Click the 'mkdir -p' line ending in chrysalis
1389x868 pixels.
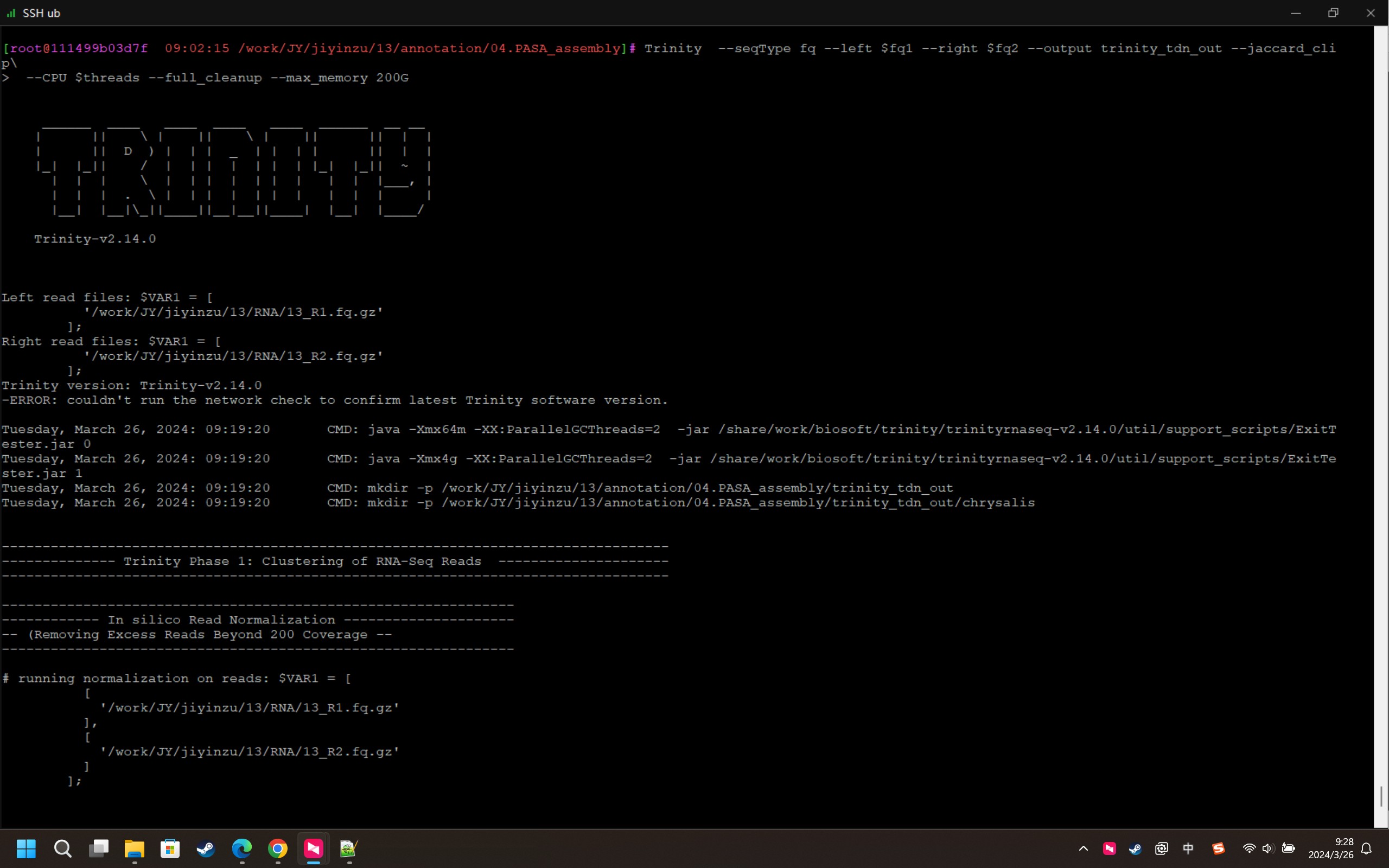point(518,503)
